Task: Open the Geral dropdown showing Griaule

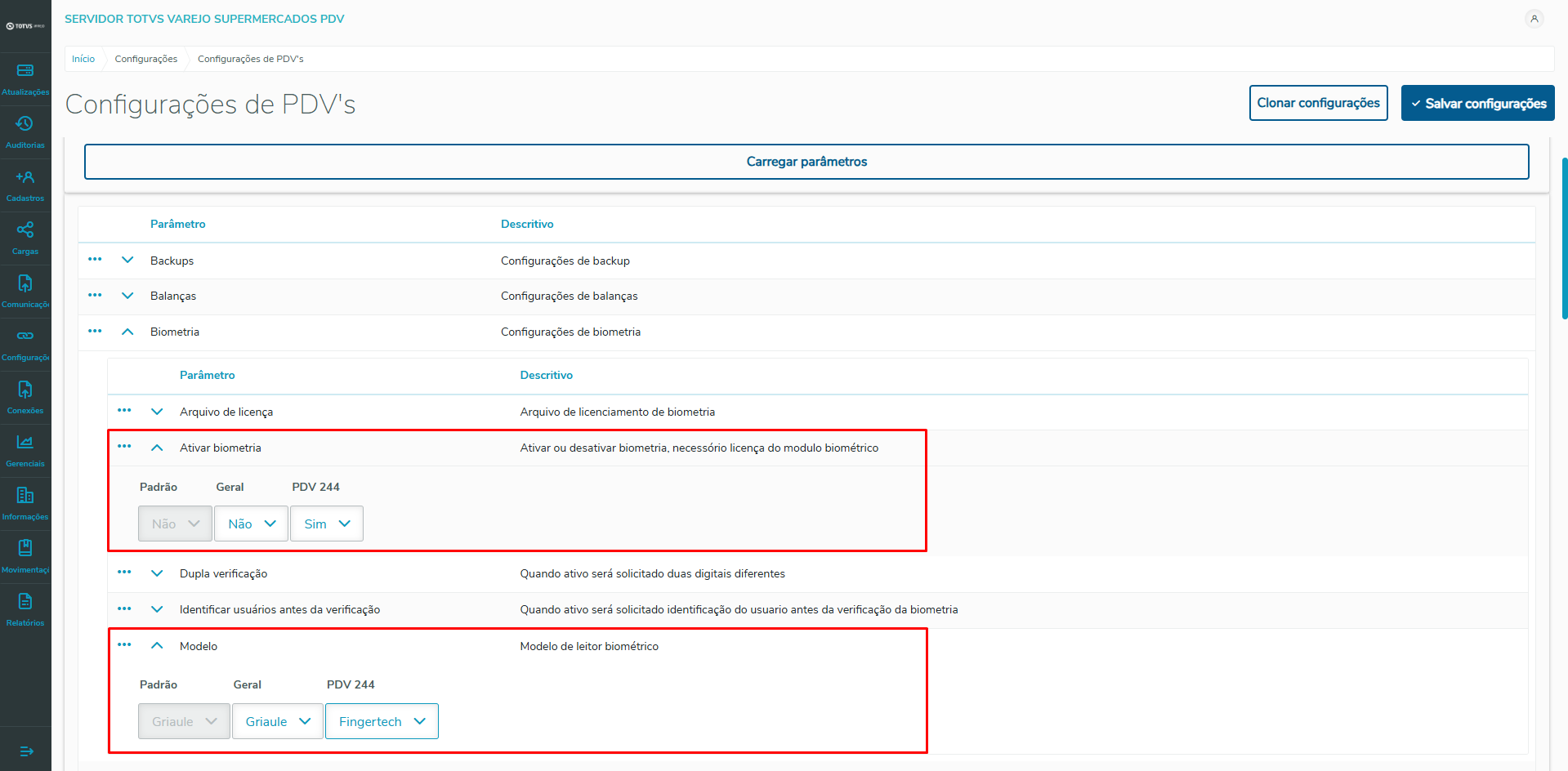Action: coord(278,721)
